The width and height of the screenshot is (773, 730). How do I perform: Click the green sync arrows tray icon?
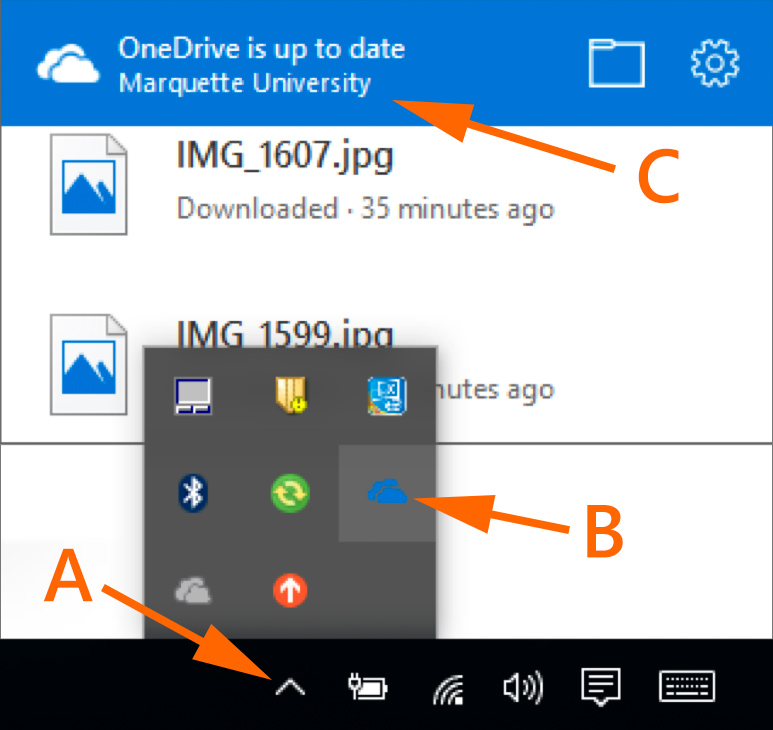tap(290, 492)
